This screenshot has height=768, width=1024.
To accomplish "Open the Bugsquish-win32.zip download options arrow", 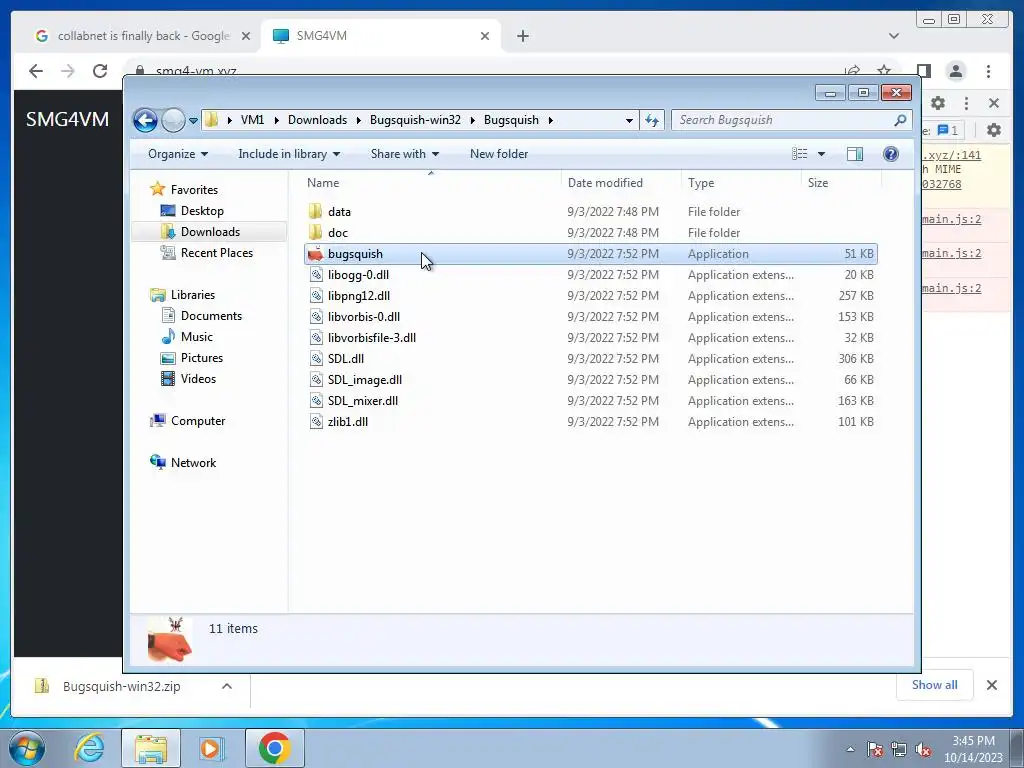I will point(227,686).
